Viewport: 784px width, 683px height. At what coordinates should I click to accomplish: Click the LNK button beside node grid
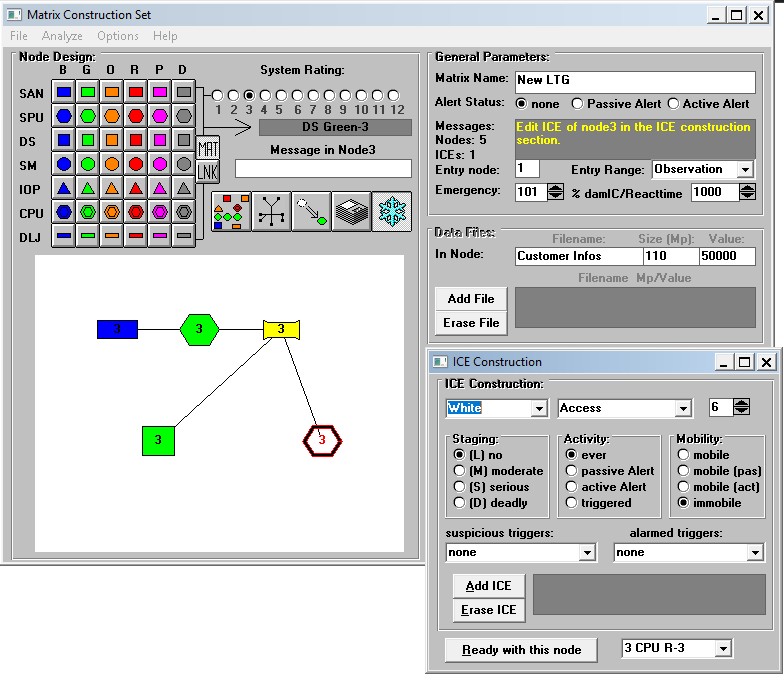point(208,172)
